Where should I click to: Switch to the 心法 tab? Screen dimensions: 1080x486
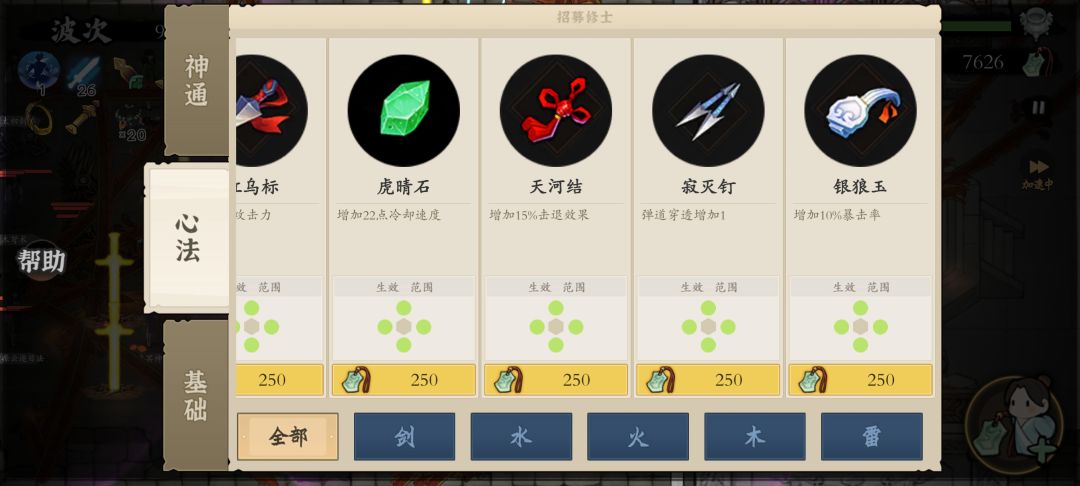pyautogui.click(x=187, y=237)
